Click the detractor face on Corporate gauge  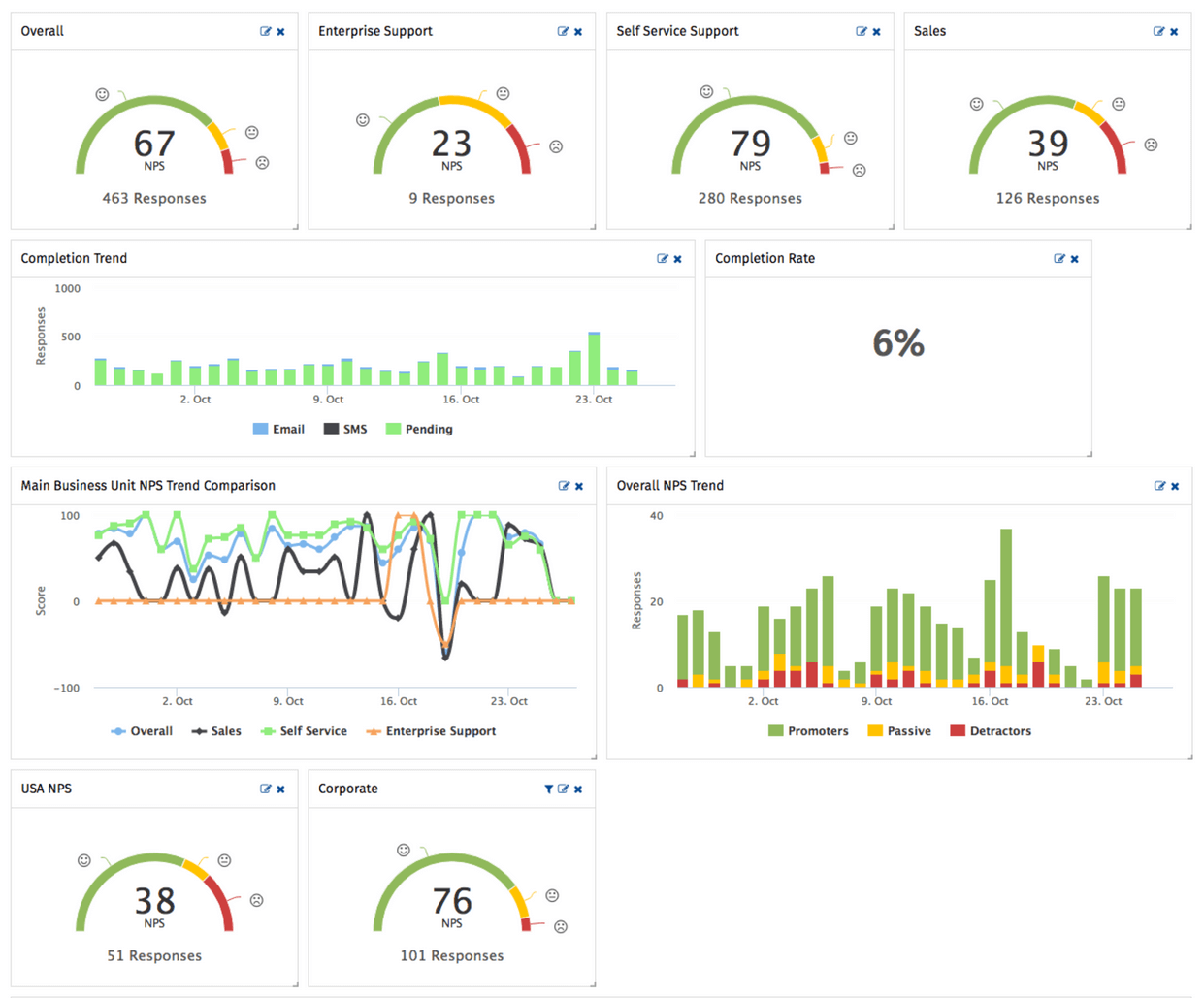coord(561,927)
